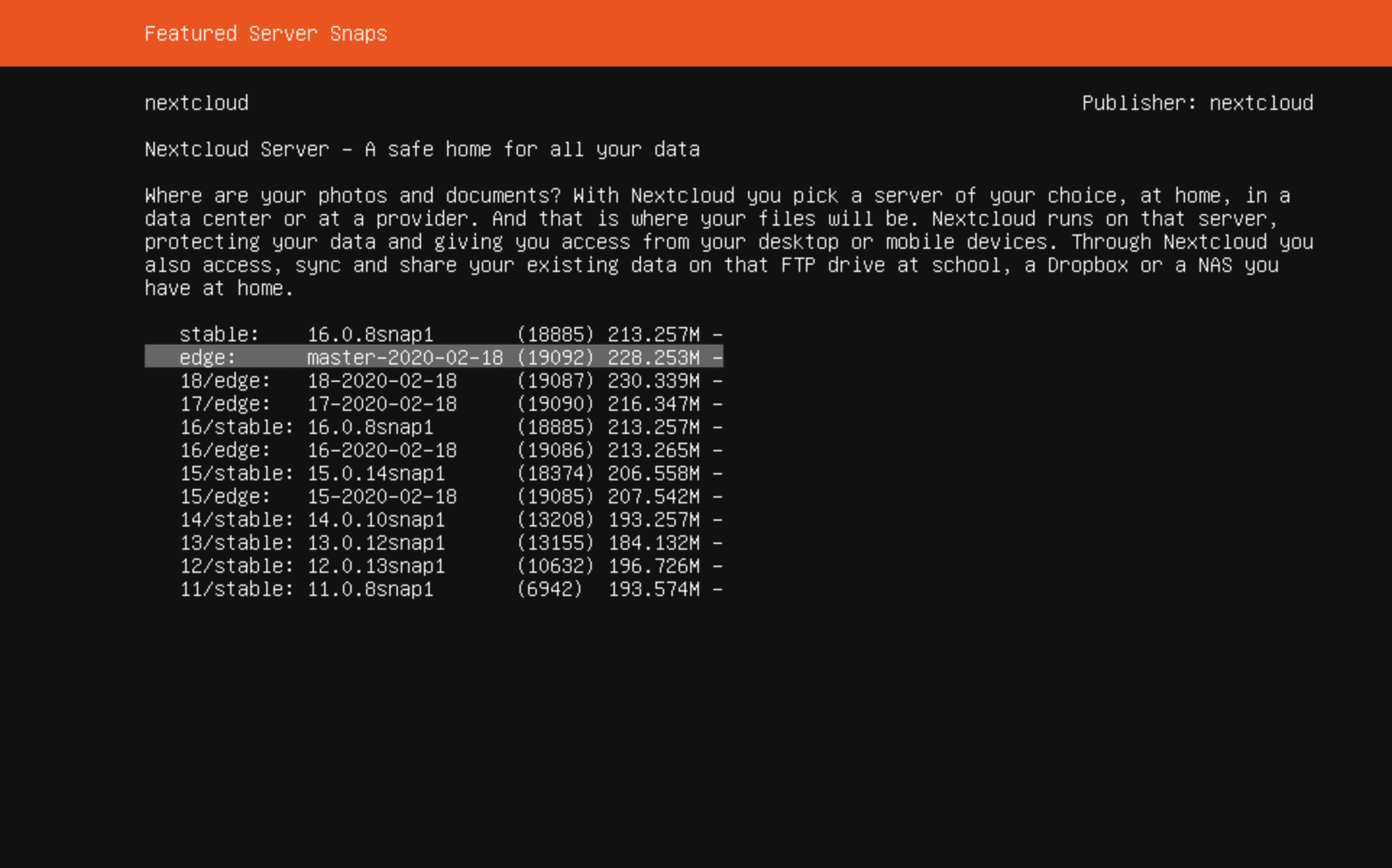Select the stable channel row
This screenshot has width=1392, height=868.
click(434, 334)
